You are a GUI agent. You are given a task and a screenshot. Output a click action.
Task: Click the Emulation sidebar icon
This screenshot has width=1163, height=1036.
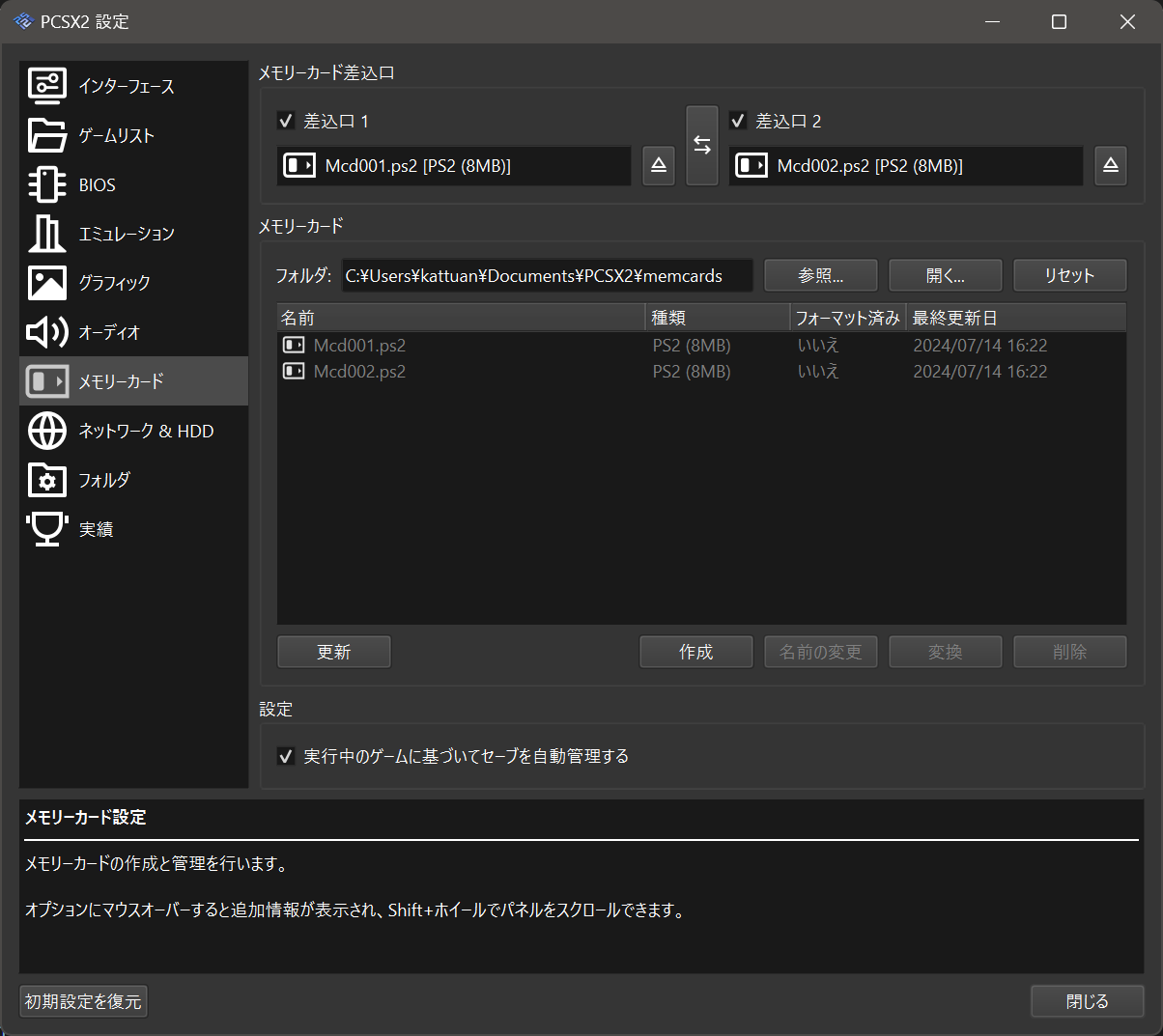(x=46, y=234)
